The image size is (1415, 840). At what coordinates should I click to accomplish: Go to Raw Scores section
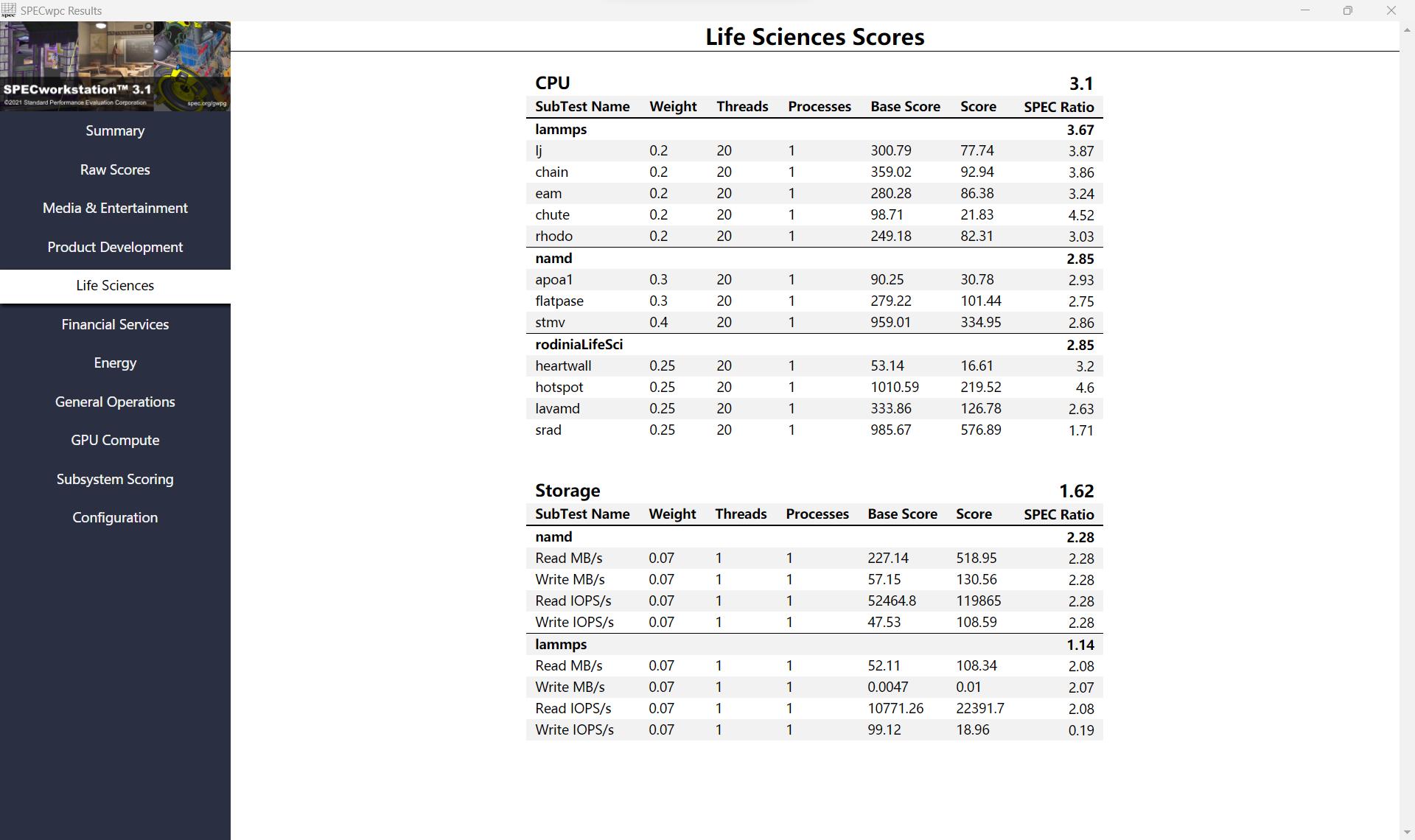[x=115, y=169]
